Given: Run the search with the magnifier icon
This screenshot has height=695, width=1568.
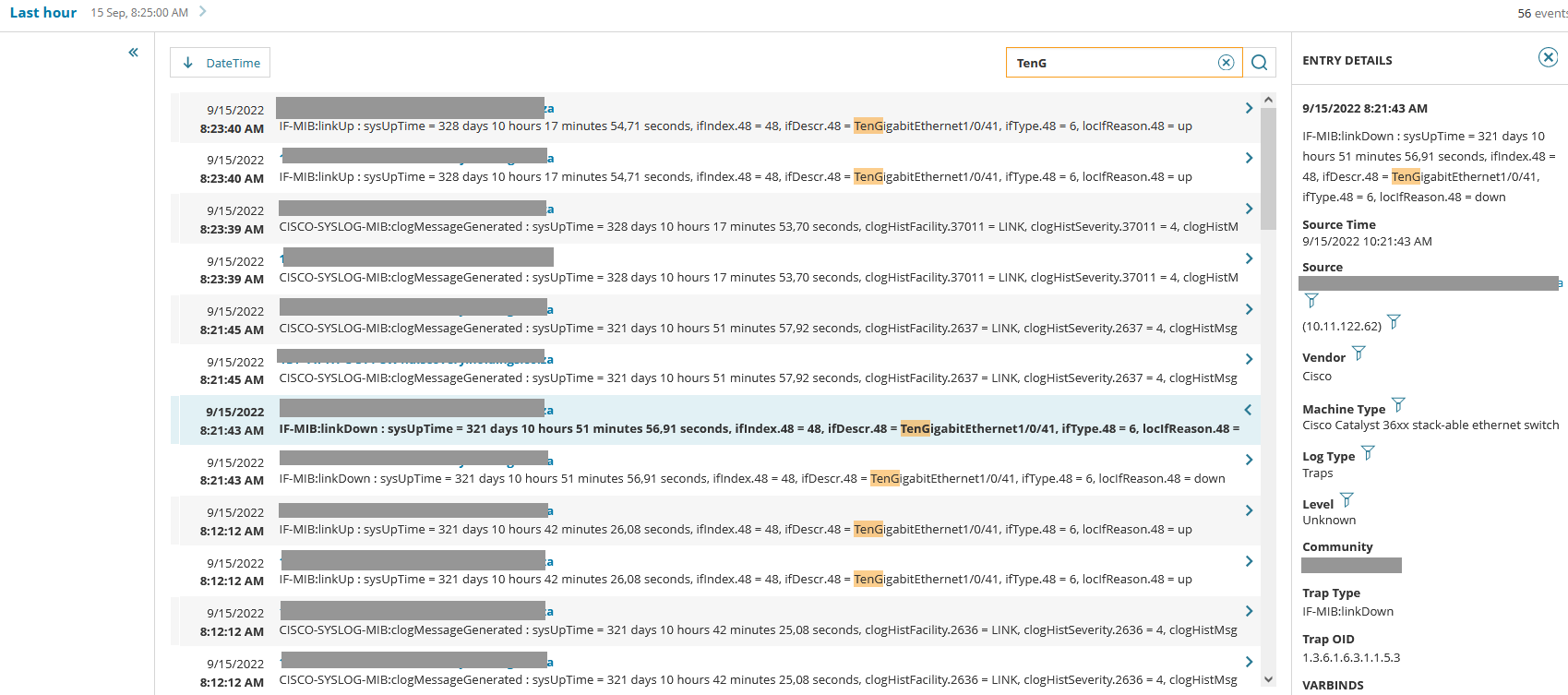Looking at the screenshot, I should [x=1259, y=63].
